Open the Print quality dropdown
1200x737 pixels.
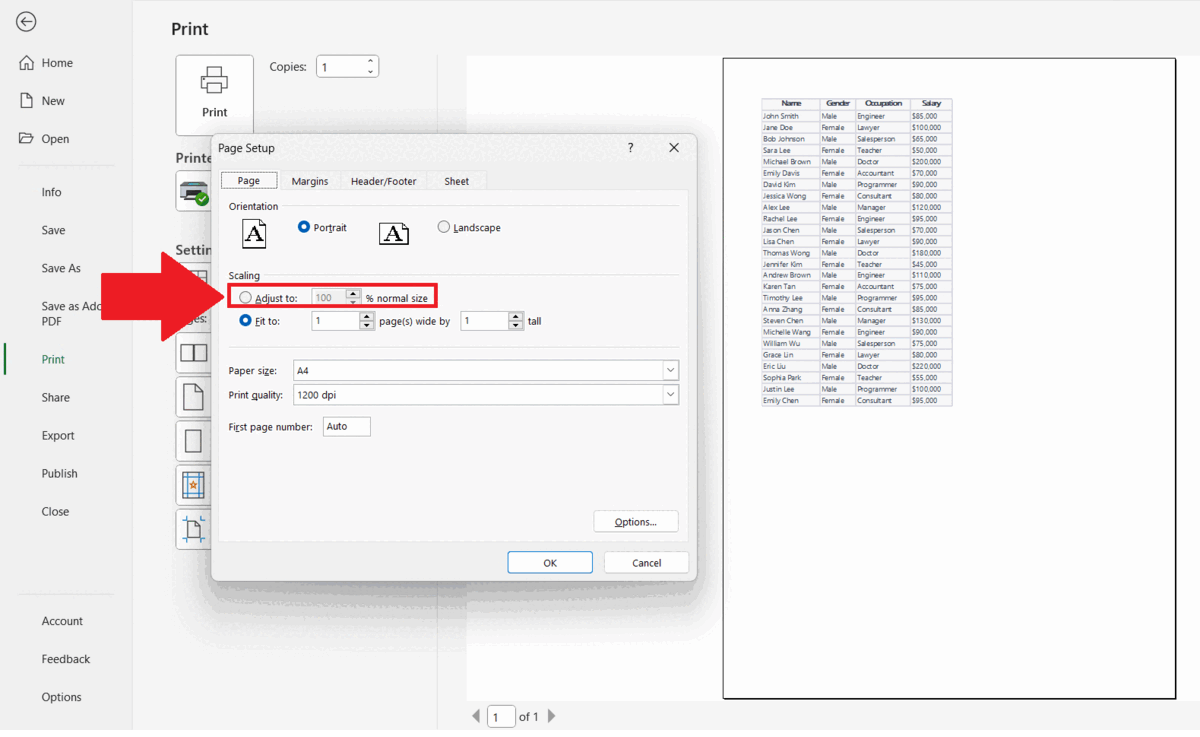pos(672,394)
